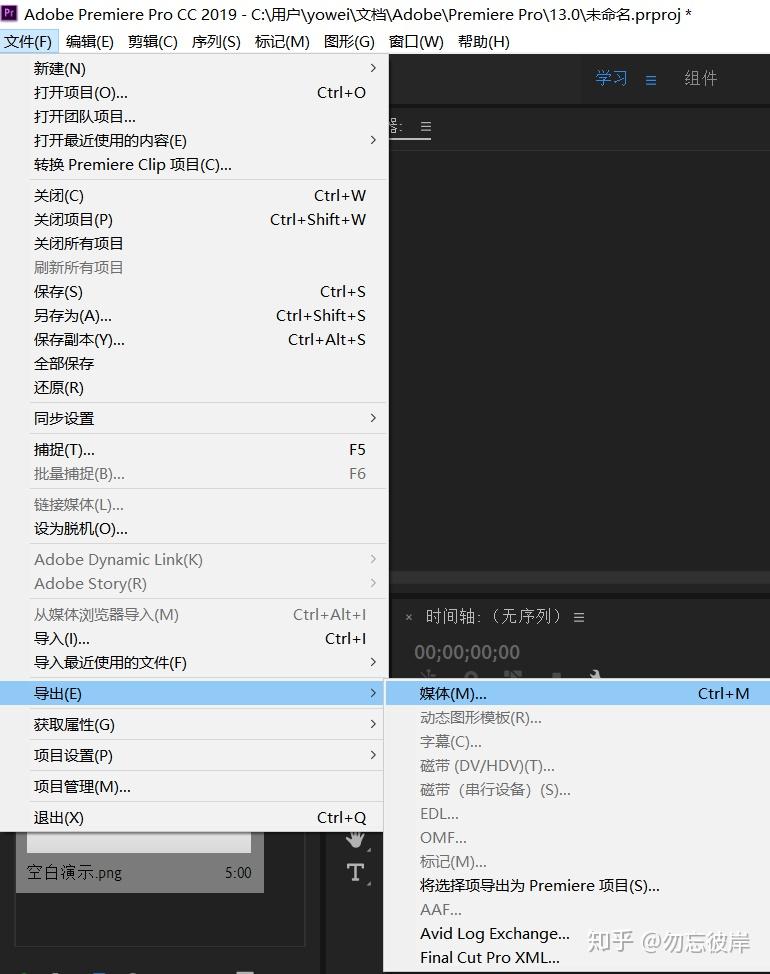The image size is (770, 974).
Task: Select 空白演示.png thumbnail in project panel
Action: pyautogui.click(x=140, y=863)
